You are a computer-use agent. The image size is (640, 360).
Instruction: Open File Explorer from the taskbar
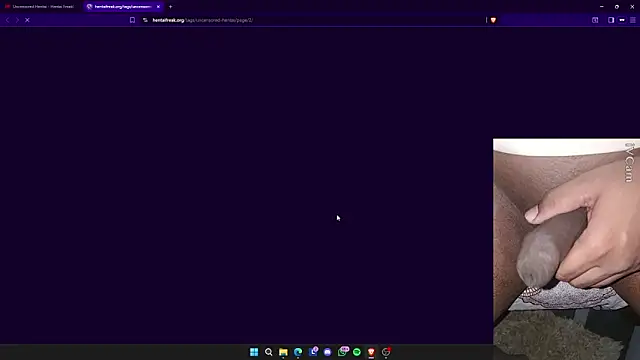click(x=283, y=352)
